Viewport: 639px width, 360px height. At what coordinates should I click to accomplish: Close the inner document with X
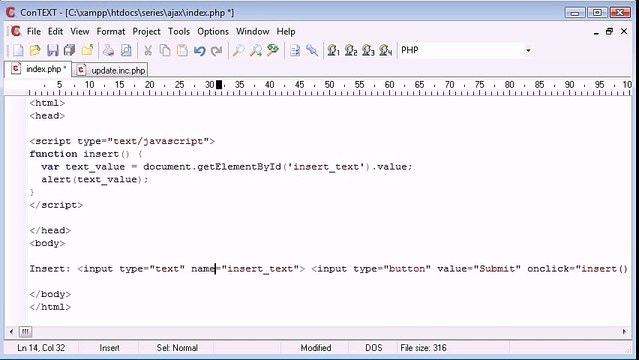click(x=624, y=31)
